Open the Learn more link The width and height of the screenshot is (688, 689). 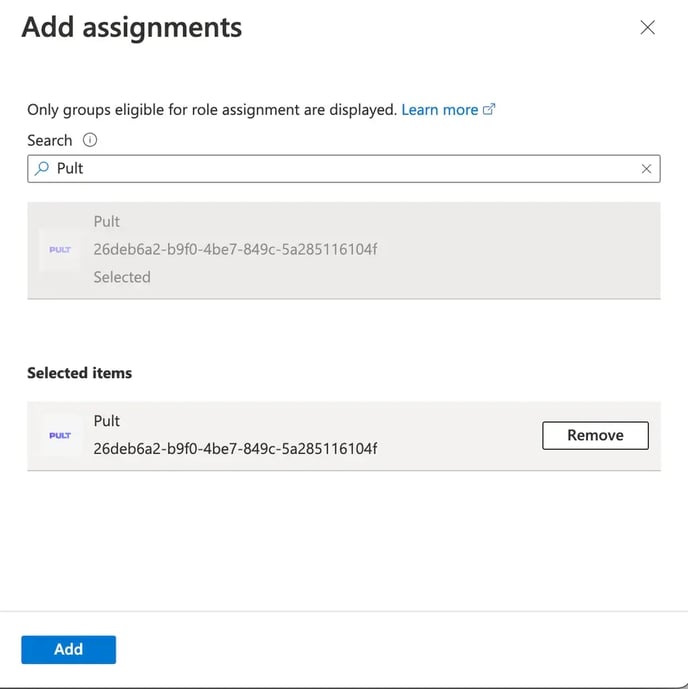[x=439, y=110]
